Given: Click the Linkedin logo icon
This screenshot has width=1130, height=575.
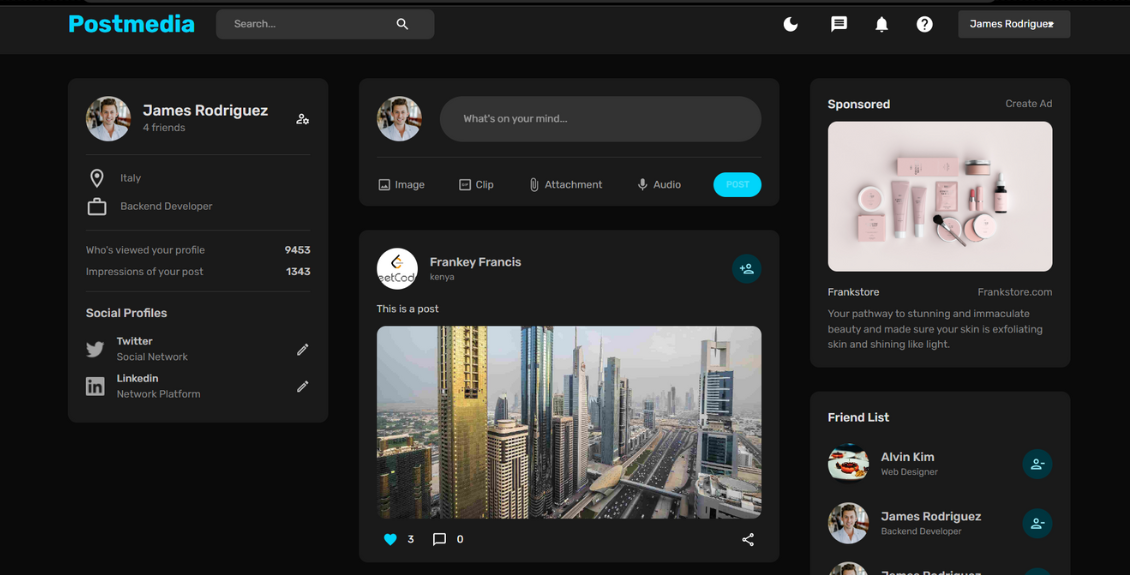Looking at the screenshot, I should (x=95, y=386).
